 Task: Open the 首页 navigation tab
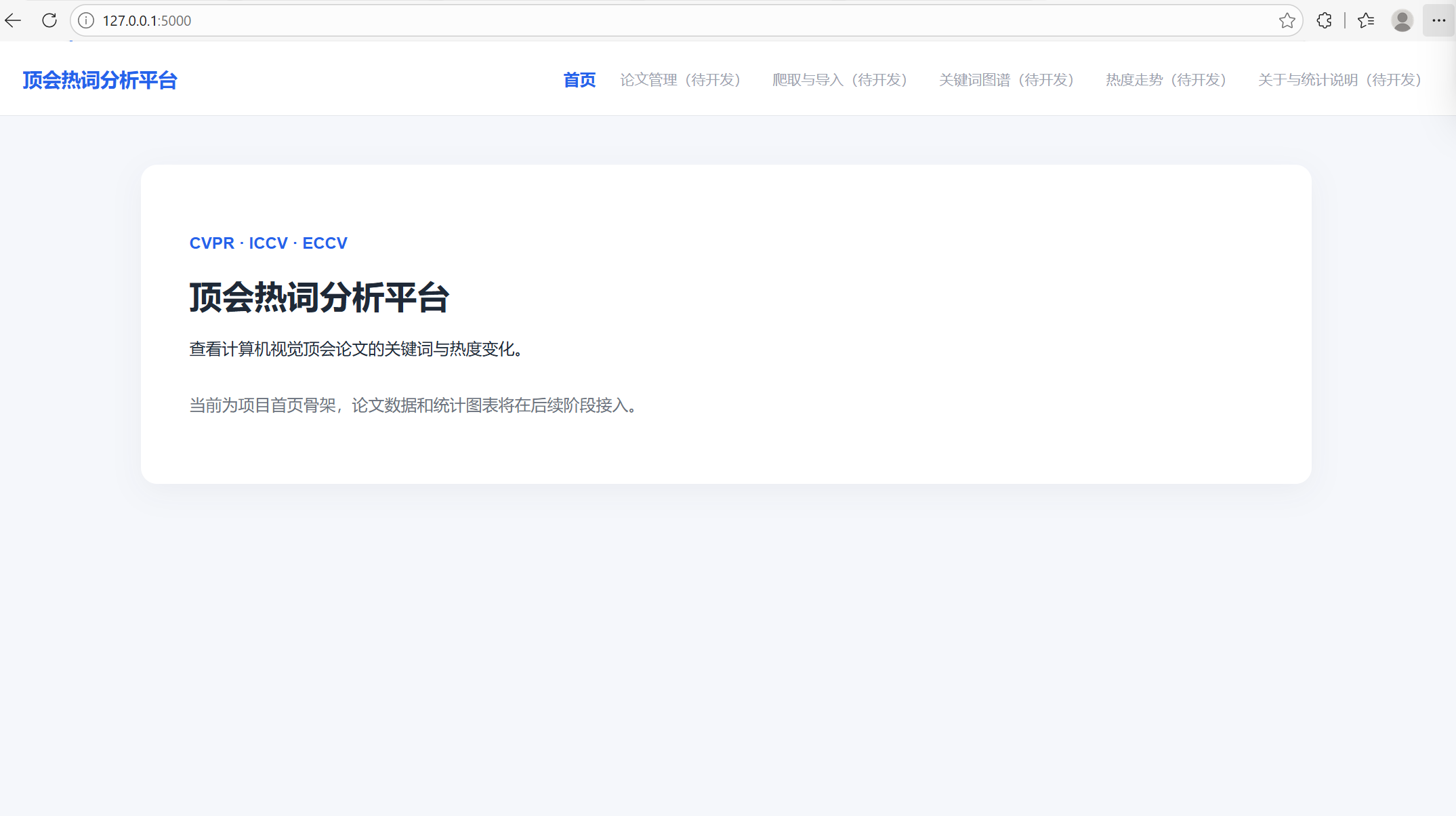579,80
